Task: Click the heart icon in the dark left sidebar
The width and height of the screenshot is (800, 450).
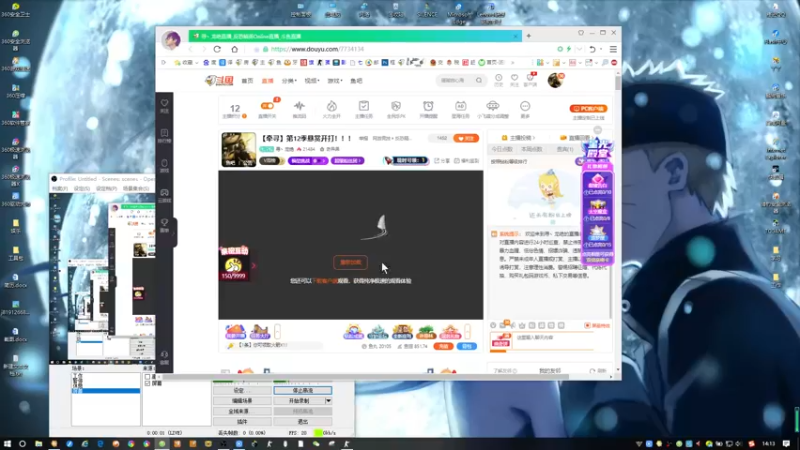Action: pyautogui.click(x=164, y=103)
